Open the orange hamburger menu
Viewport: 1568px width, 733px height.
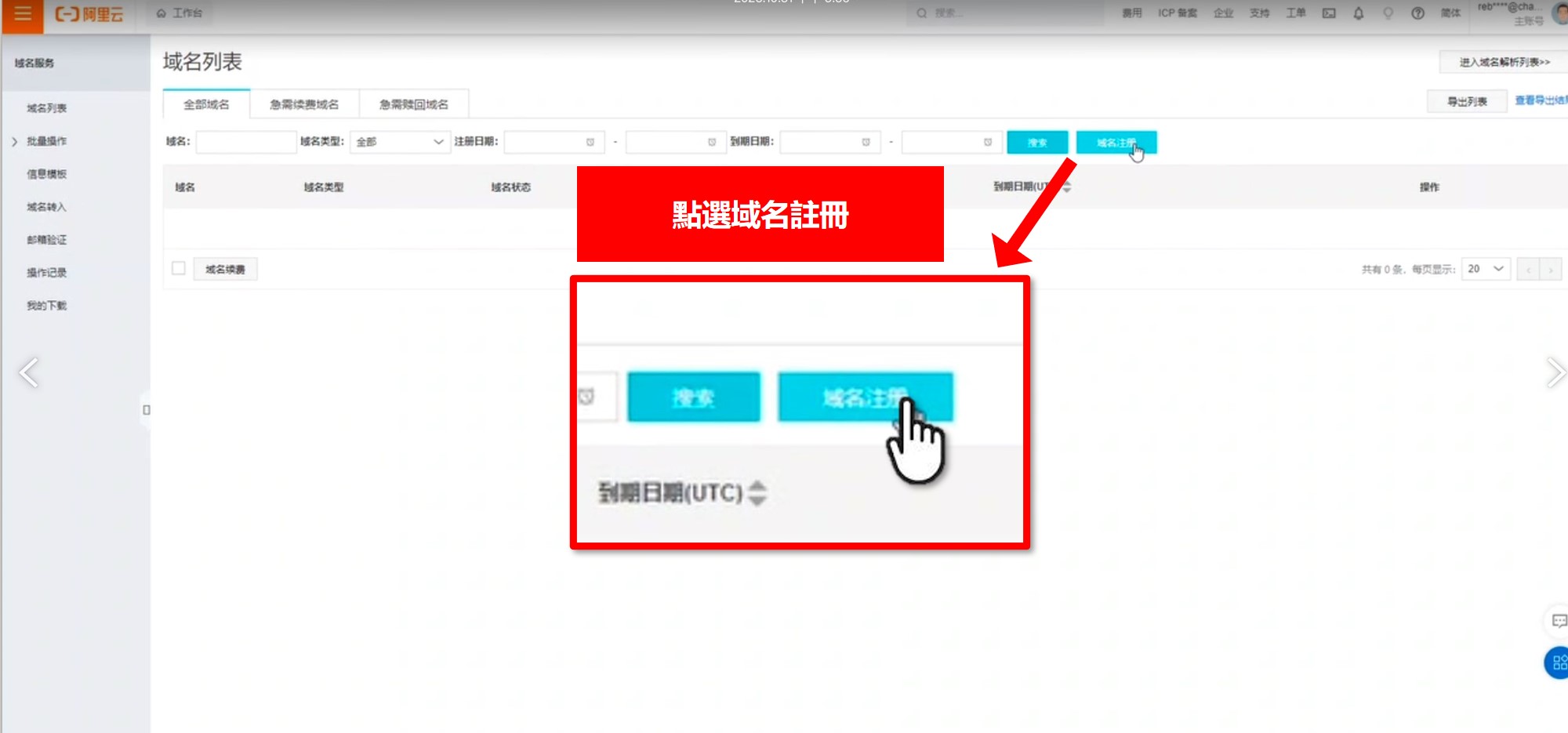point(22,14)
